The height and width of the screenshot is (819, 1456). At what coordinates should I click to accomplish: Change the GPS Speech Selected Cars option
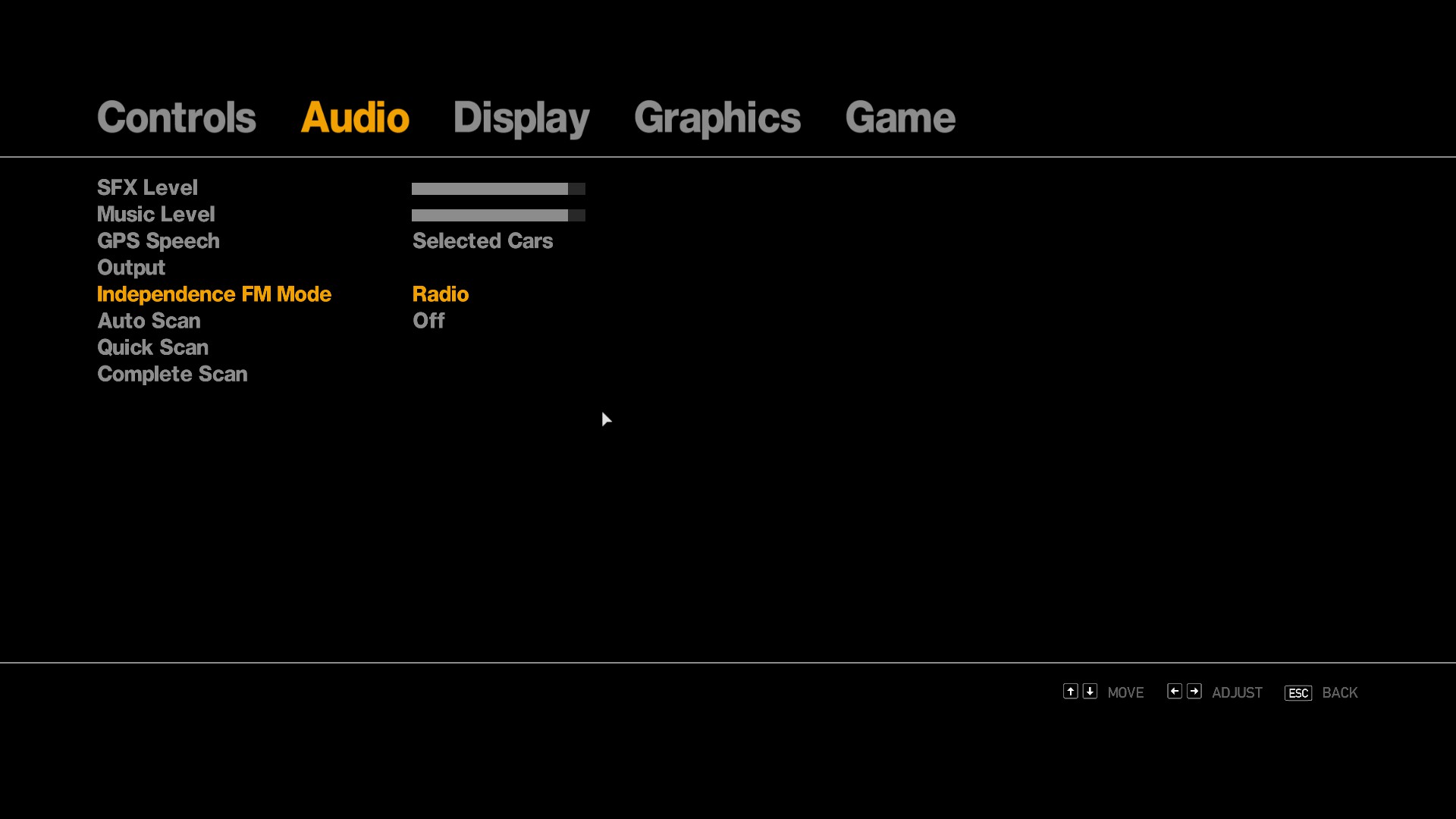click(x=482, y=241)
